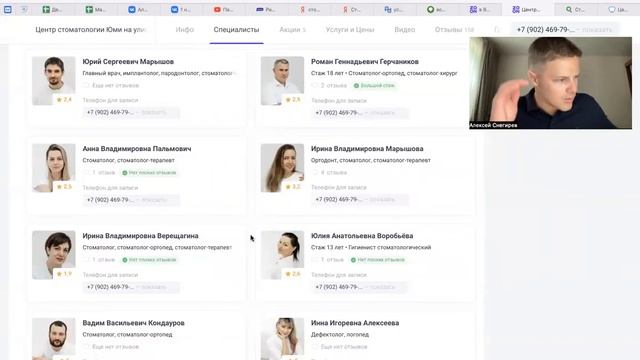Image resolution: width=640 pixels, height=360 pixels.
Task: Click star rating on Роман Герчаников photo
Action: pos(293,100)
